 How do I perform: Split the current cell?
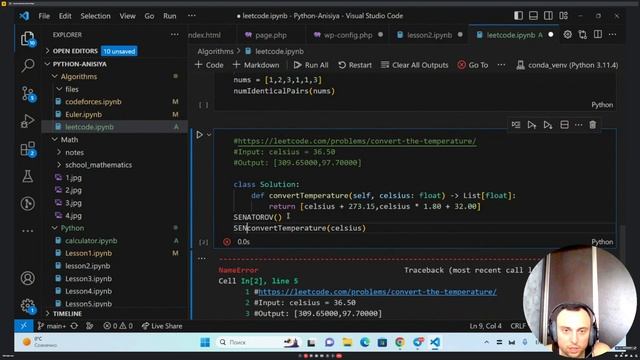(564, 125)
